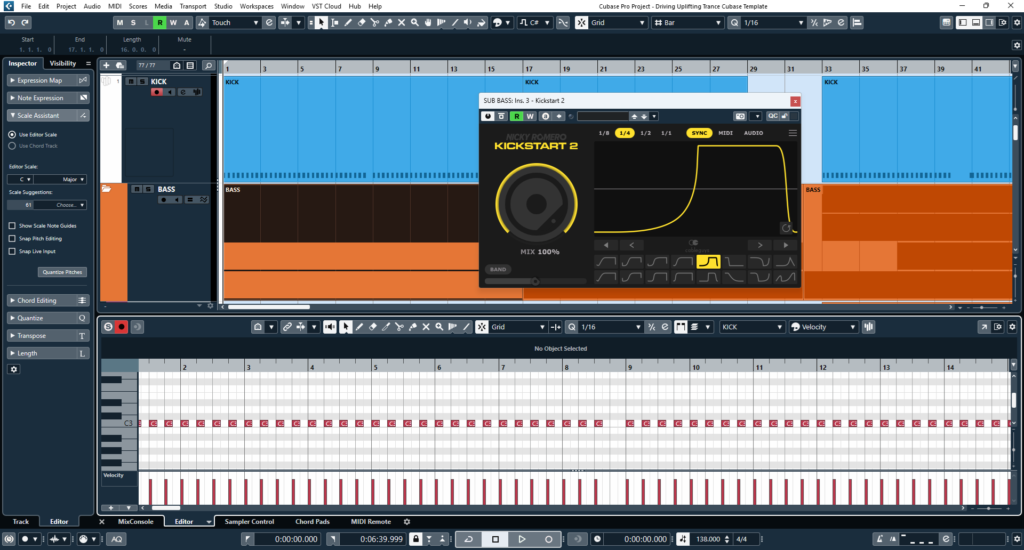
Task: Select the Draw pencil tool in key editor toolbar
Action: coord(359,327)
